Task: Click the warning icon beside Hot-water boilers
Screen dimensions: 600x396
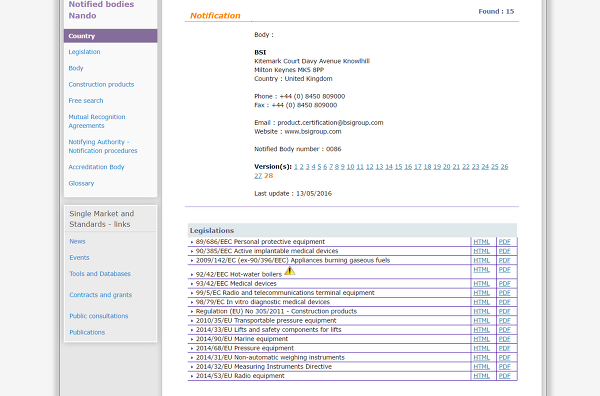Action: tap(290, 271)
